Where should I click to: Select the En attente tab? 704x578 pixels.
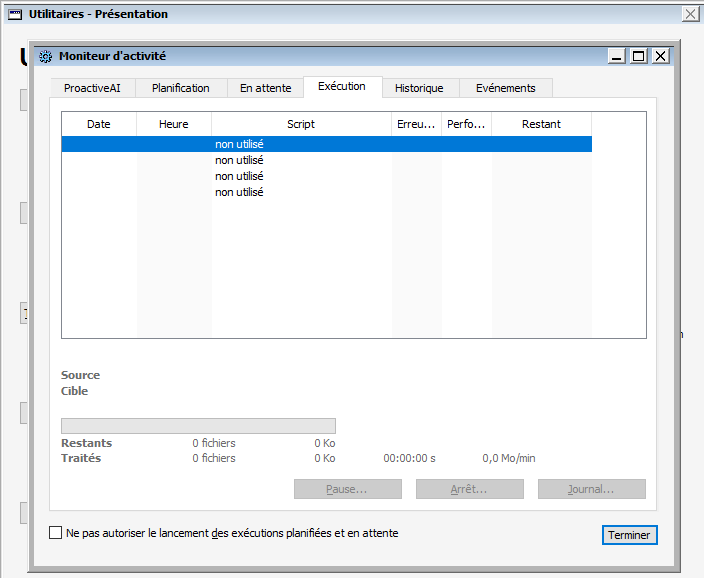click(265, 88)
